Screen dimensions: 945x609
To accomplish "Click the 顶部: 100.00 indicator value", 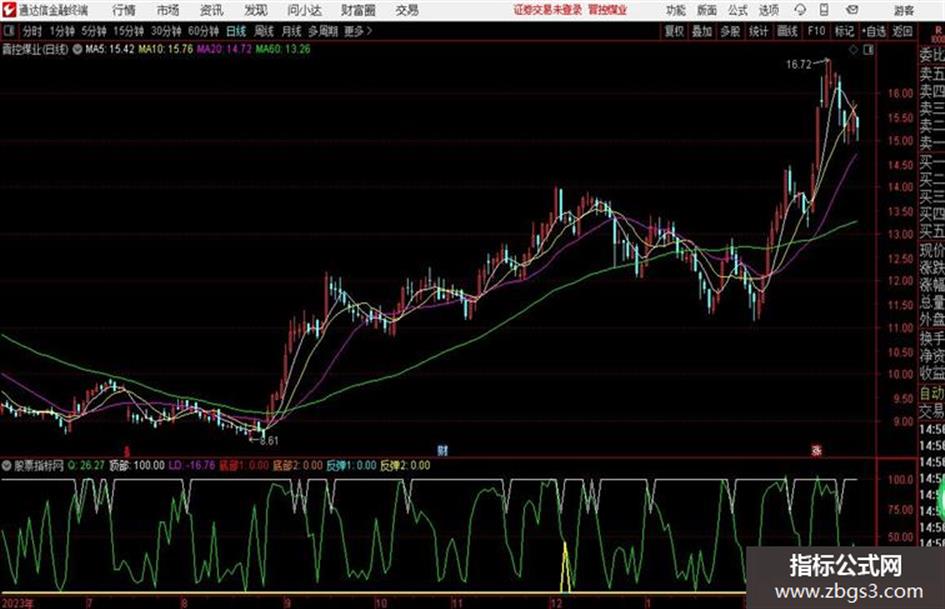I will click(x=137, y=465).
